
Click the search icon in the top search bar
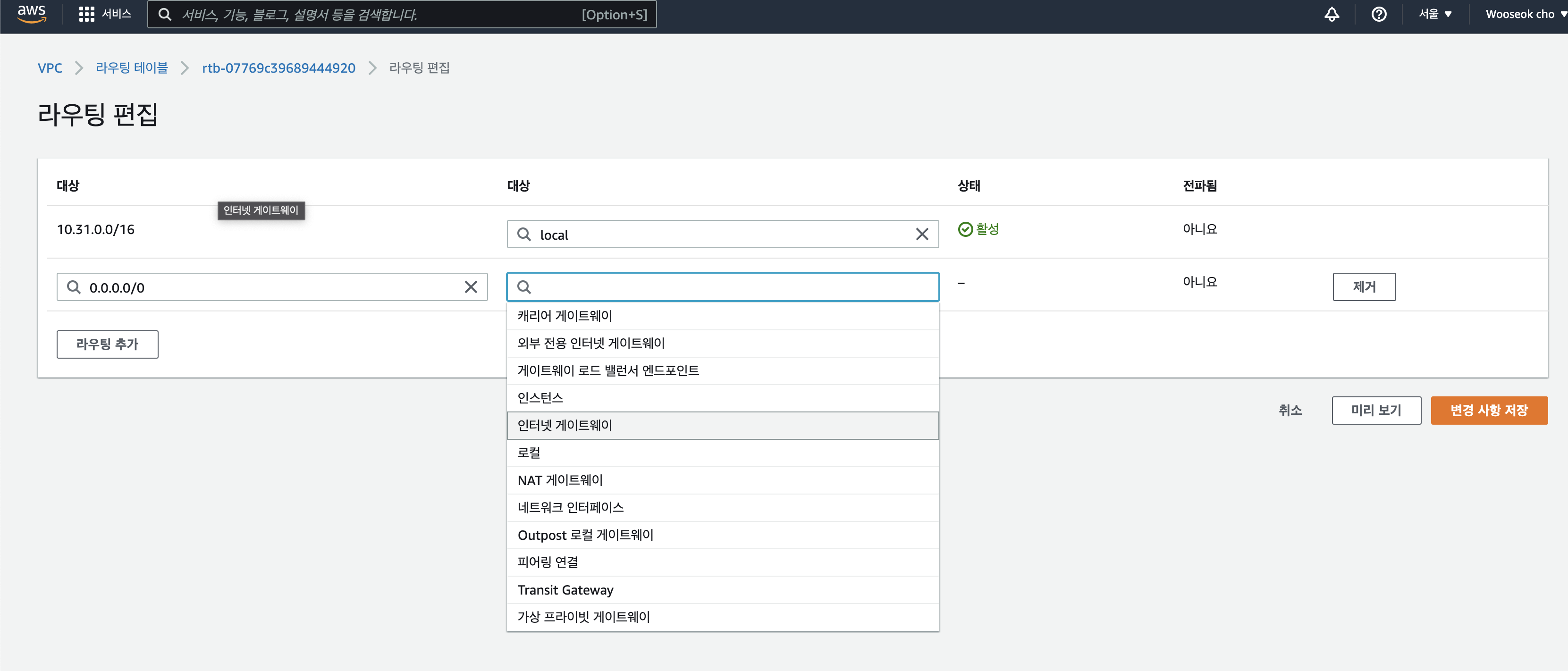point(165,14)
